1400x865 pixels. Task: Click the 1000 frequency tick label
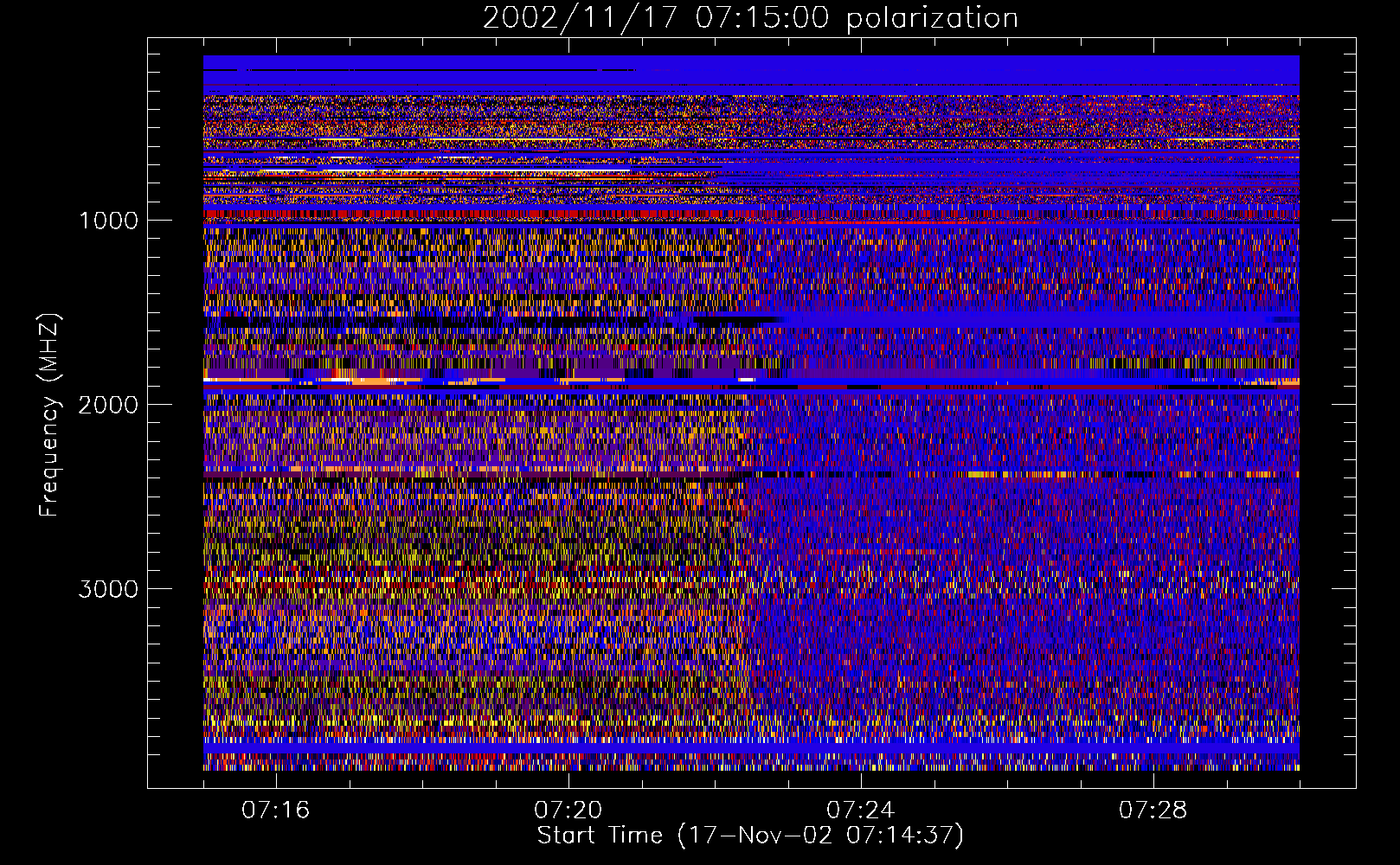click(x=108, y=221)
